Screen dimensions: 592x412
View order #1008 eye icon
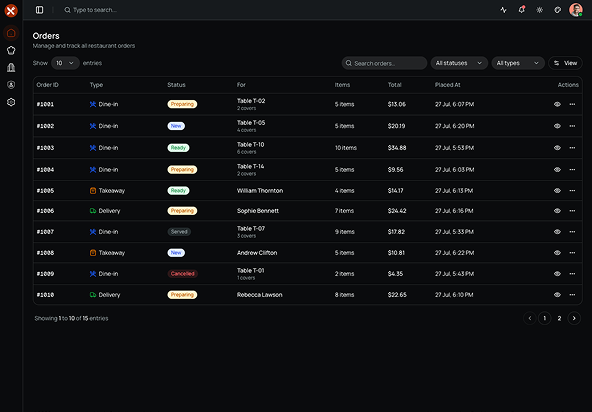click(557, 253)
